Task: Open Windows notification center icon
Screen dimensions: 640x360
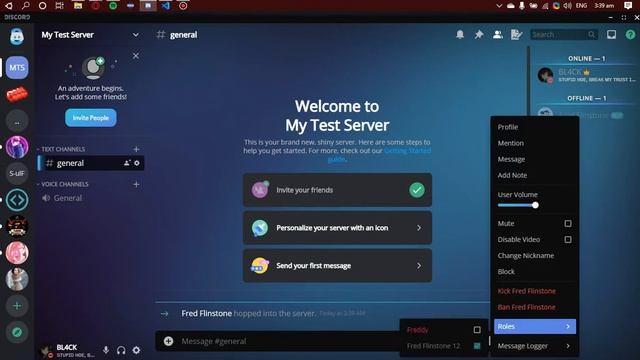Action: 628,6
